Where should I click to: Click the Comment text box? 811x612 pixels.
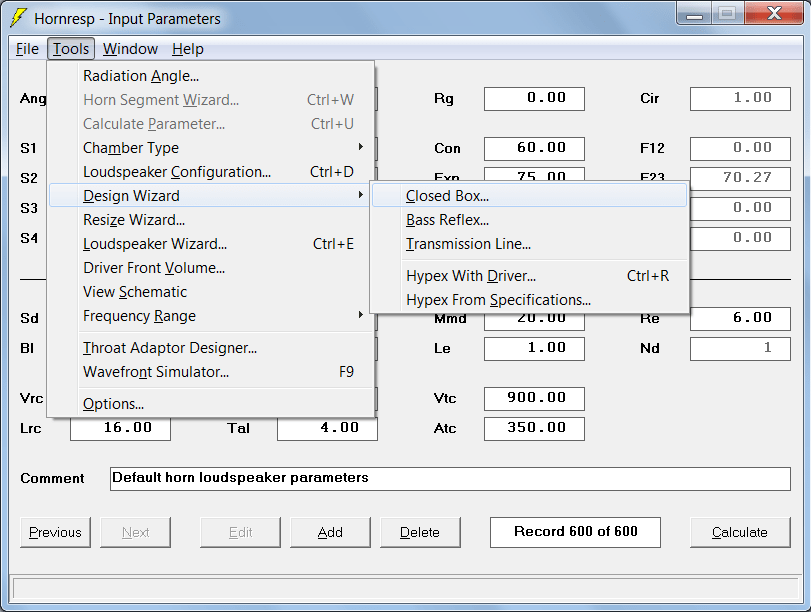(x=450, y=479)
